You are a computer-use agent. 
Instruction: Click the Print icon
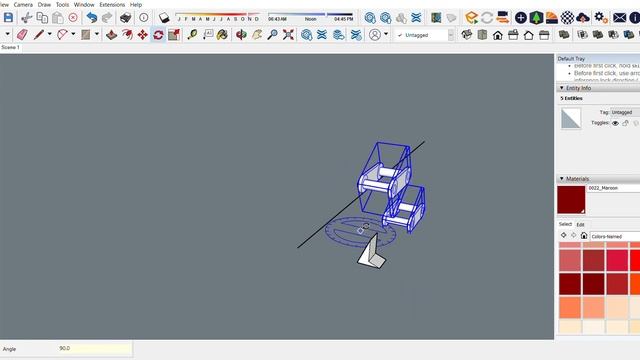click(125, 18)
